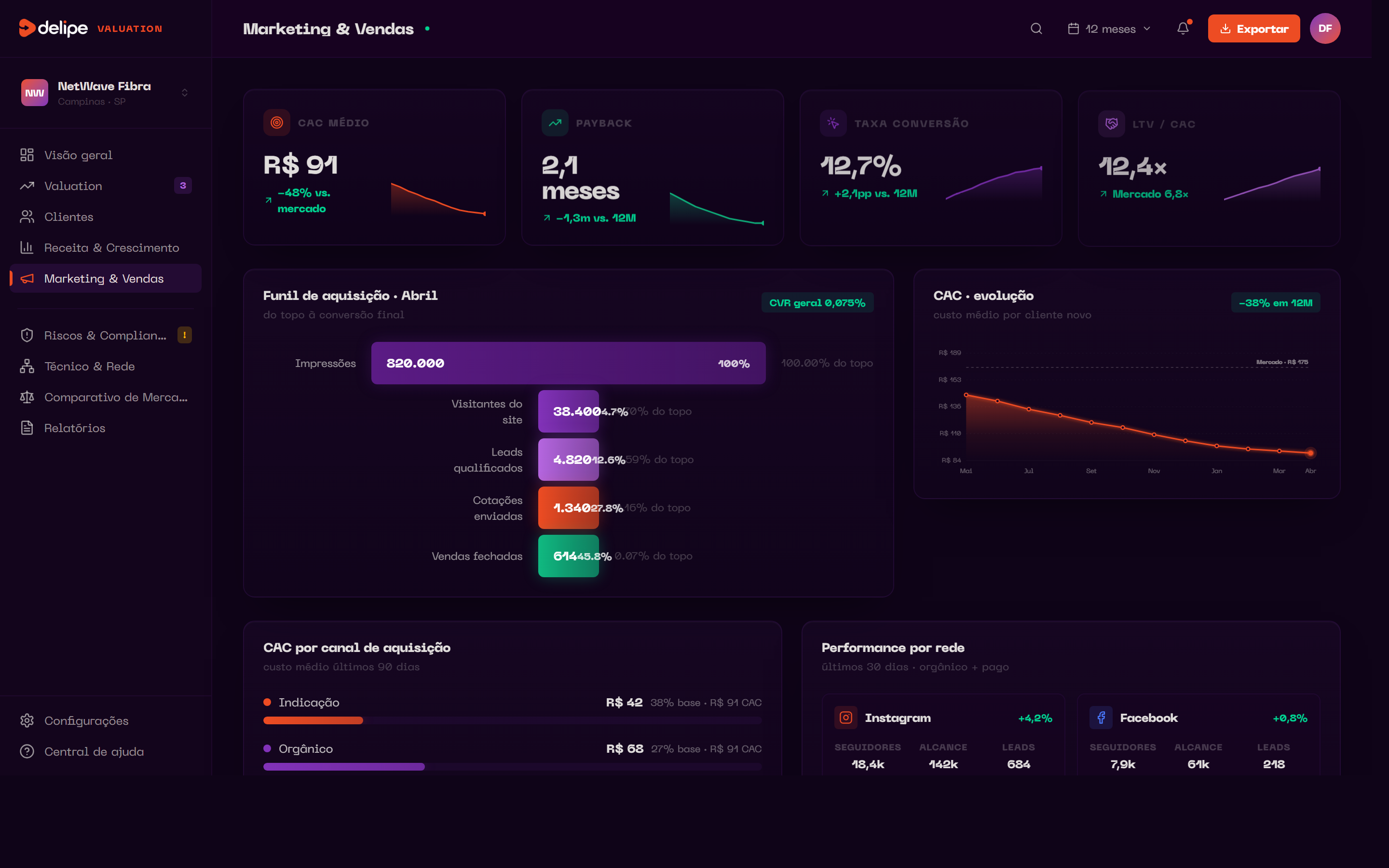
Task: Click the Taxa Conversão cursor icon
Action: point(833,123)
